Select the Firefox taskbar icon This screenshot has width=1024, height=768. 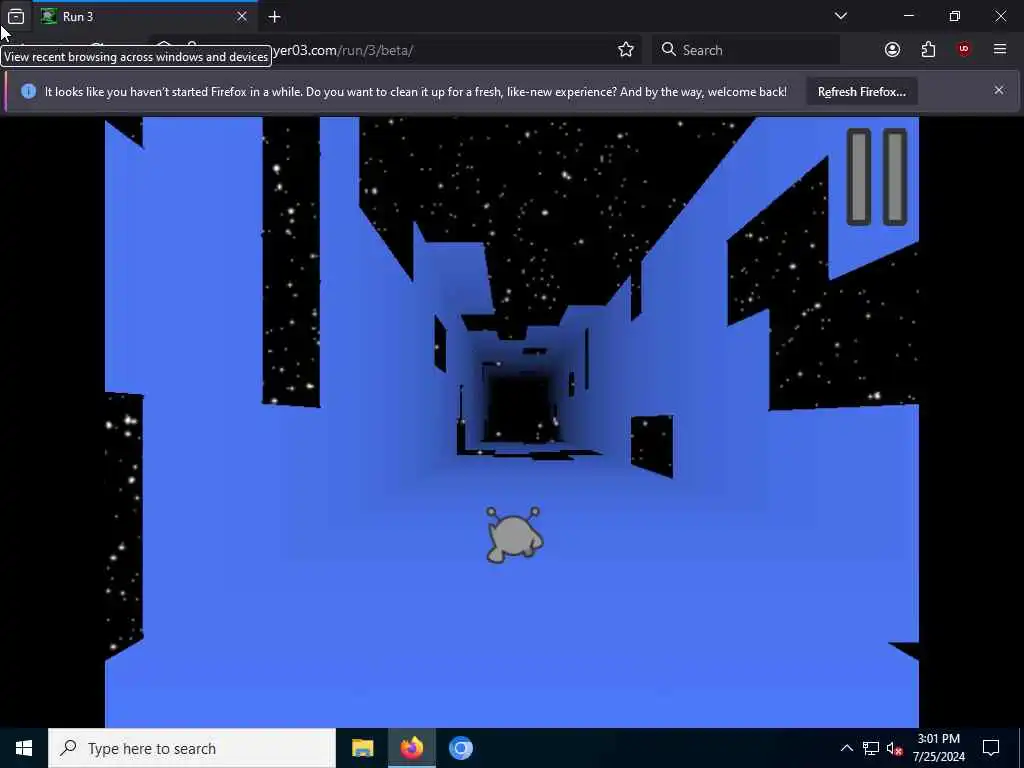point(411,748)
